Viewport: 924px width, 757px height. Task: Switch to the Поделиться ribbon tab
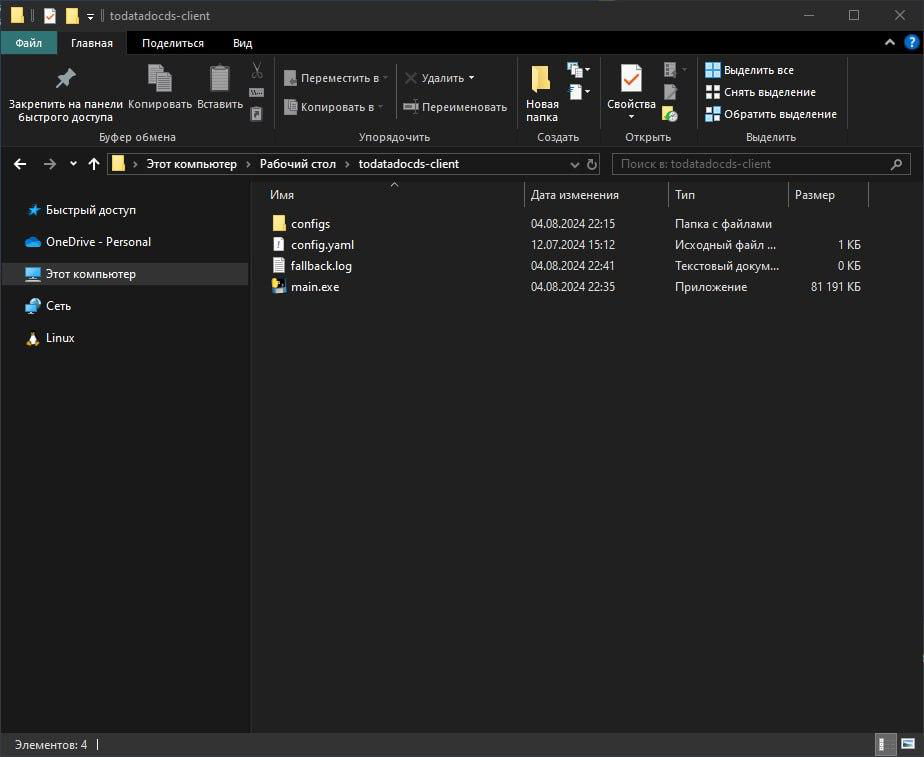[173, 43]
